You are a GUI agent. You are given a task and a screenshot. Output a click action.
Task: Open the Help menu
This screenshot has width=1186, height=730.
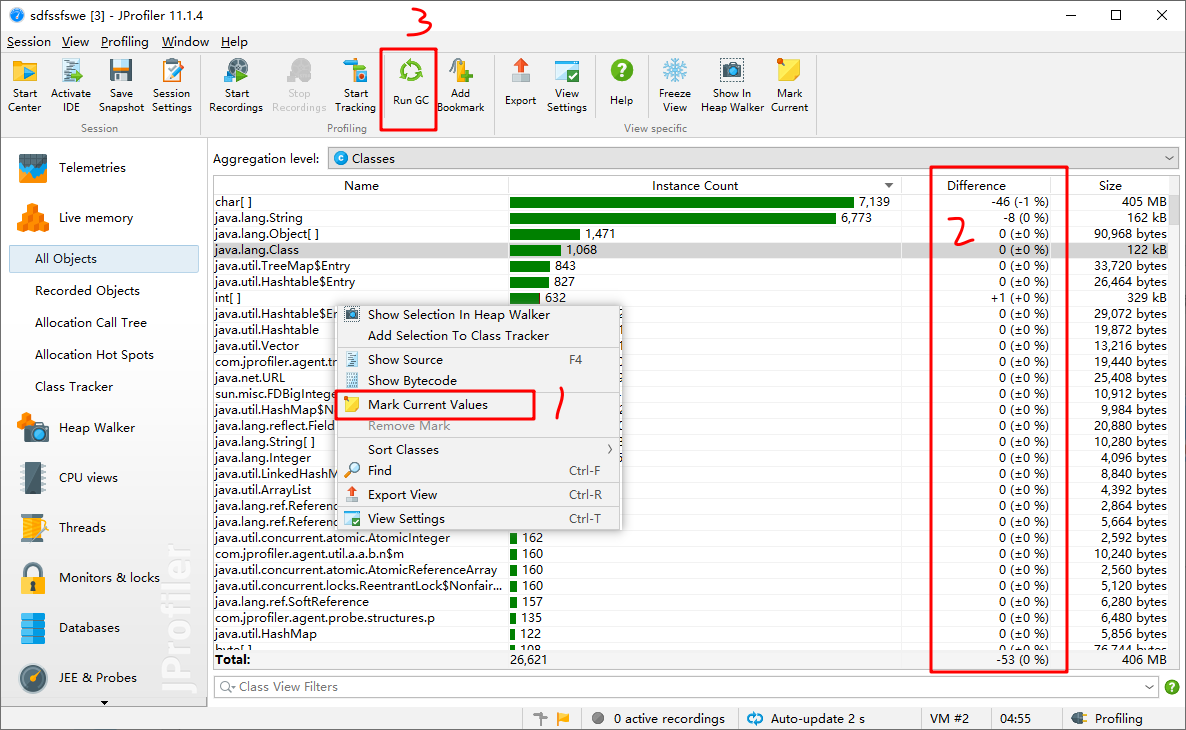[x=234, y=42]
